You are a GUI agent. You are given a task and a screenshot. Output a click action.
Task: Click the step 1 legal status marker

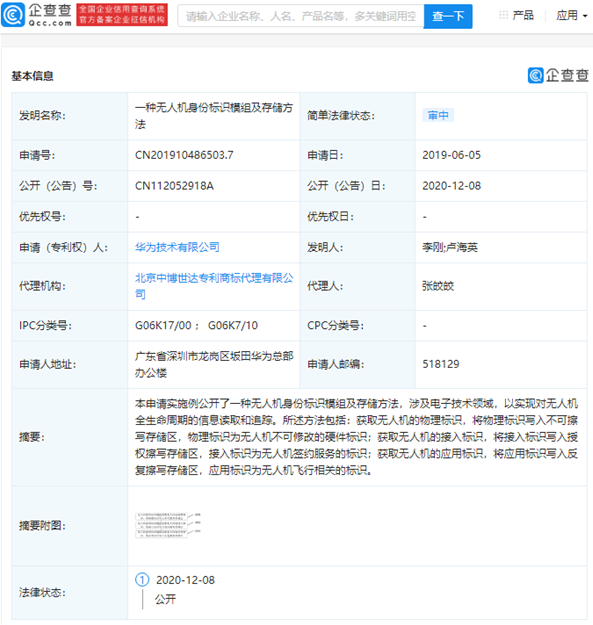point(142,580)
